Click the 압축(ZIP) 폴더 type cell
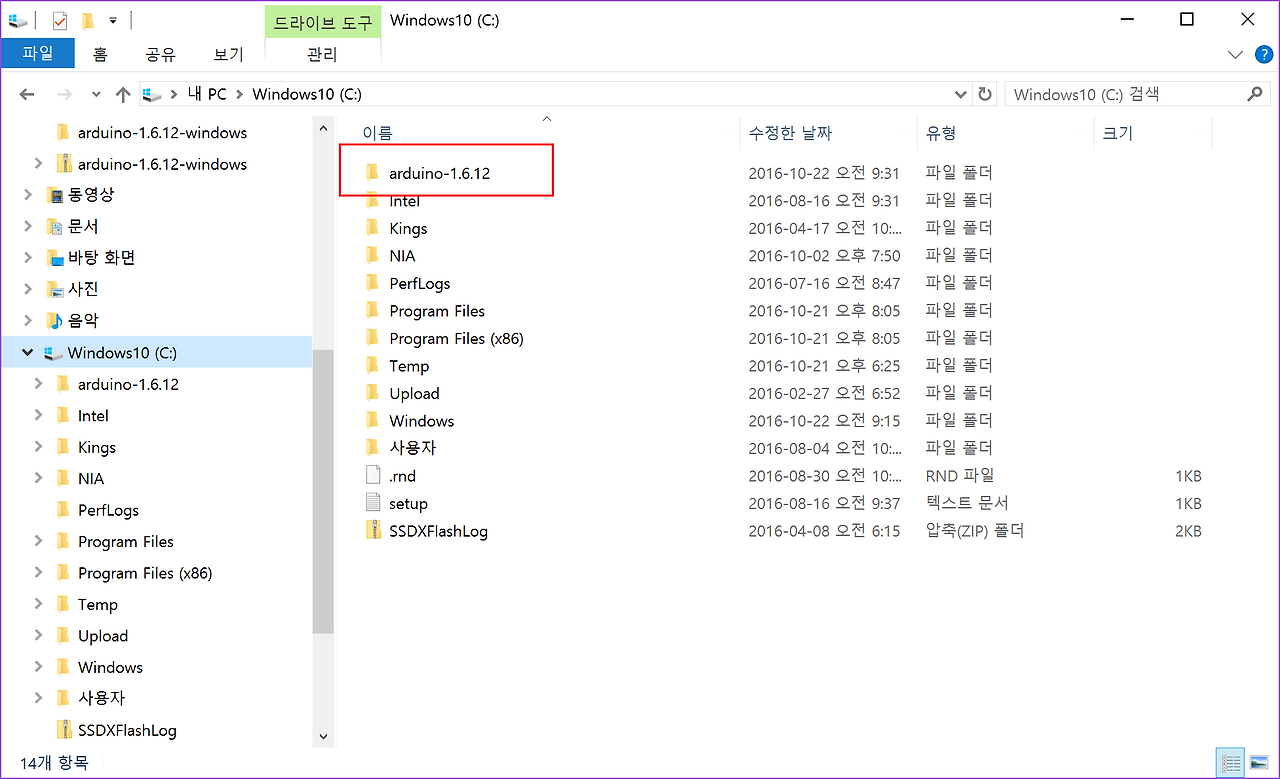Screen dimensions: 1280x779 point(975,531)
